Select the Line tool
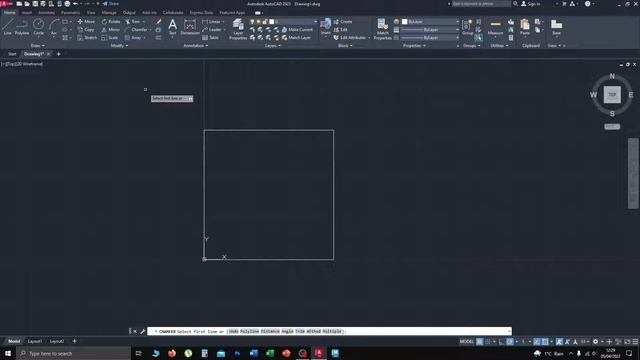The image size is (640, 360). point(7,27)
